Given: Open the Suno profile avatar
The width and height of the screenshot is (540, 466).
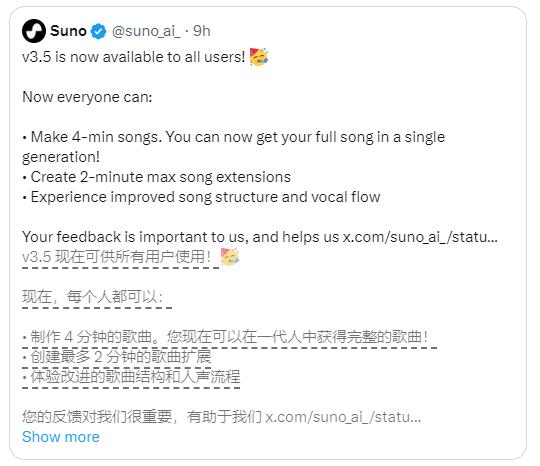Looking at the screenshot, I should 34,31.
